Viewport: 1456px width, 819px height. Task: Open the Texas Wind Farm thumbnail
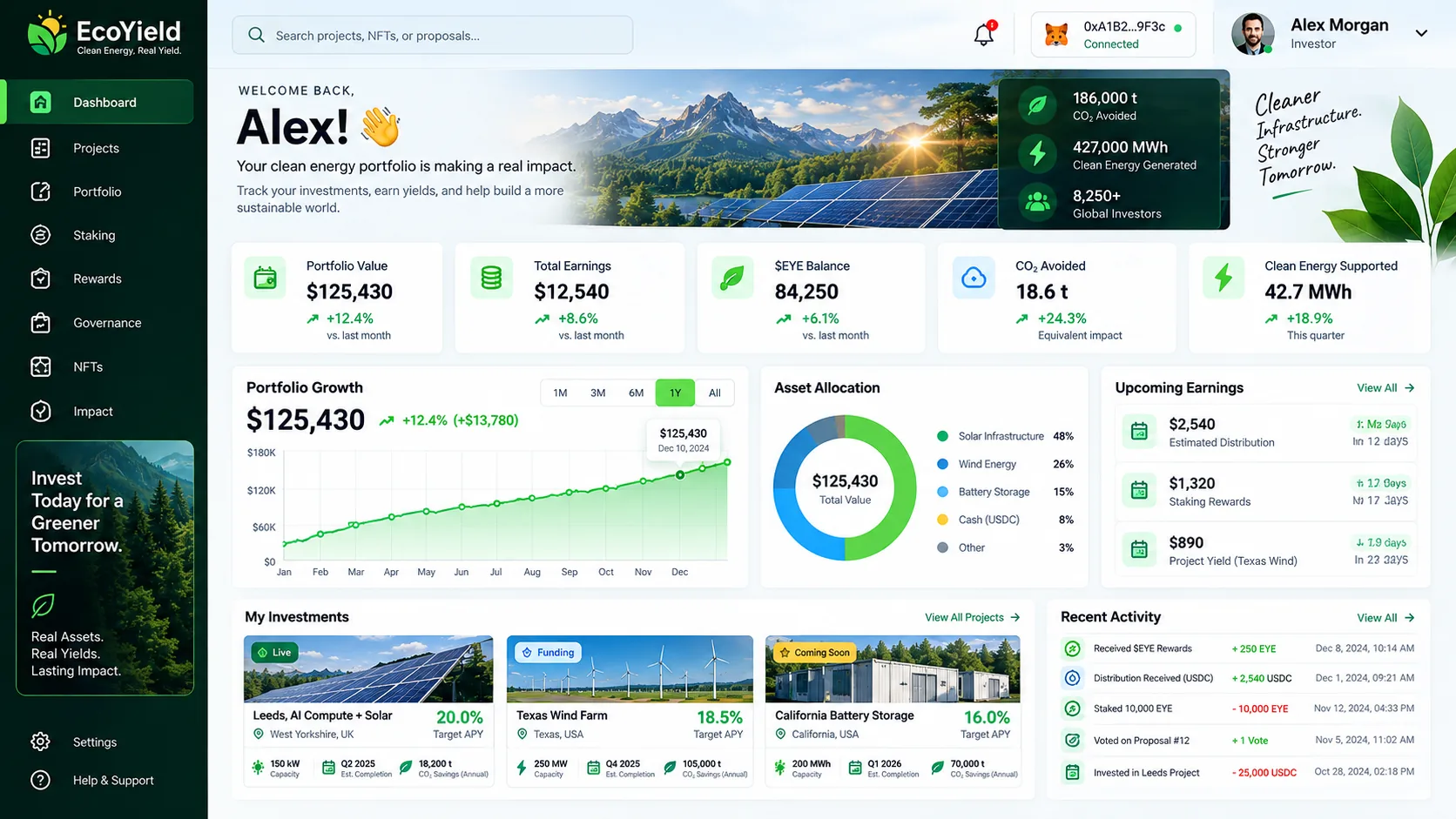(630, 668)
